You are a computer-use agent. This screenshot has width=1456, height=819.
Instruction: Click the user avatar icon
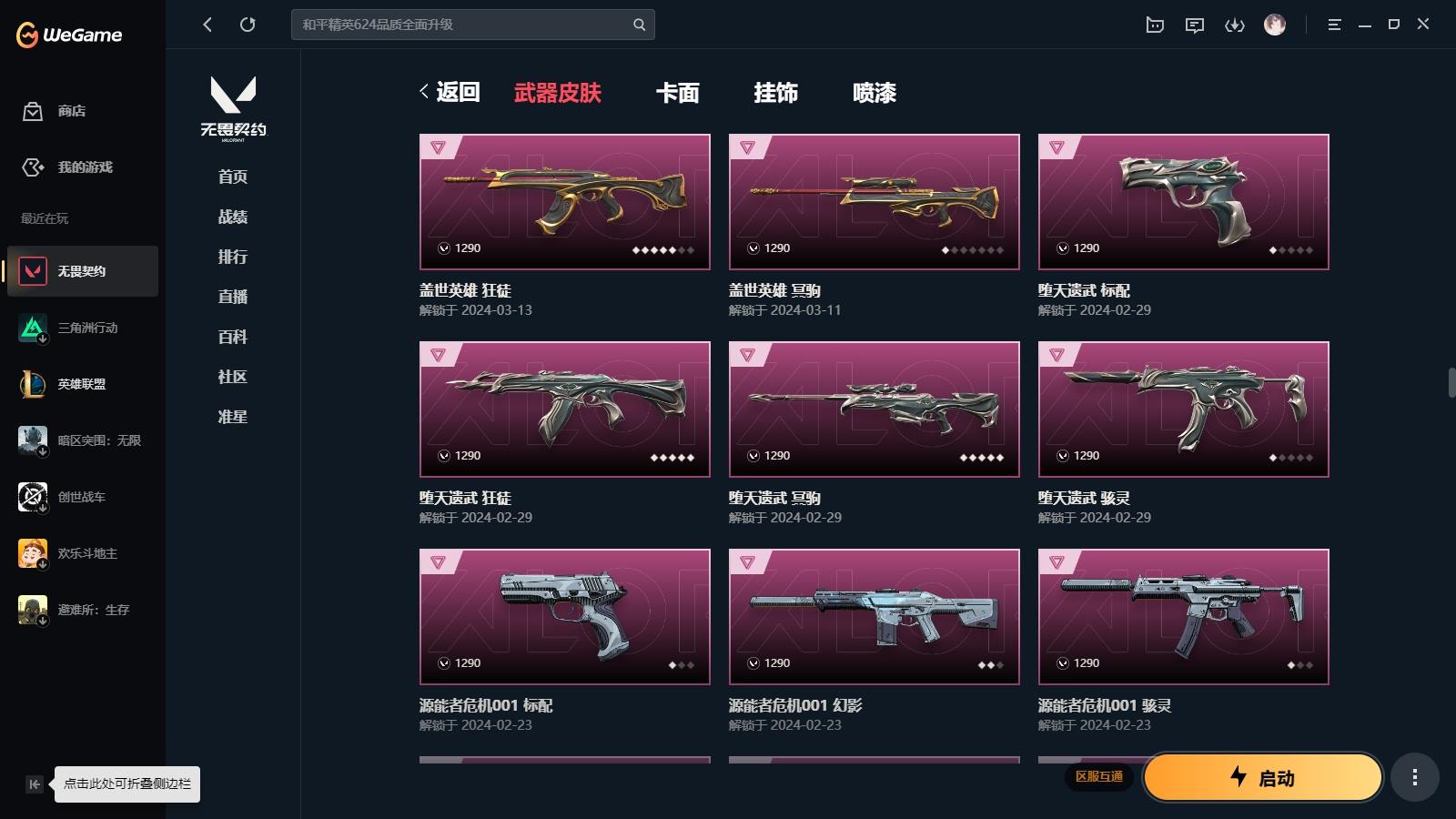(x=1275, y=25)
